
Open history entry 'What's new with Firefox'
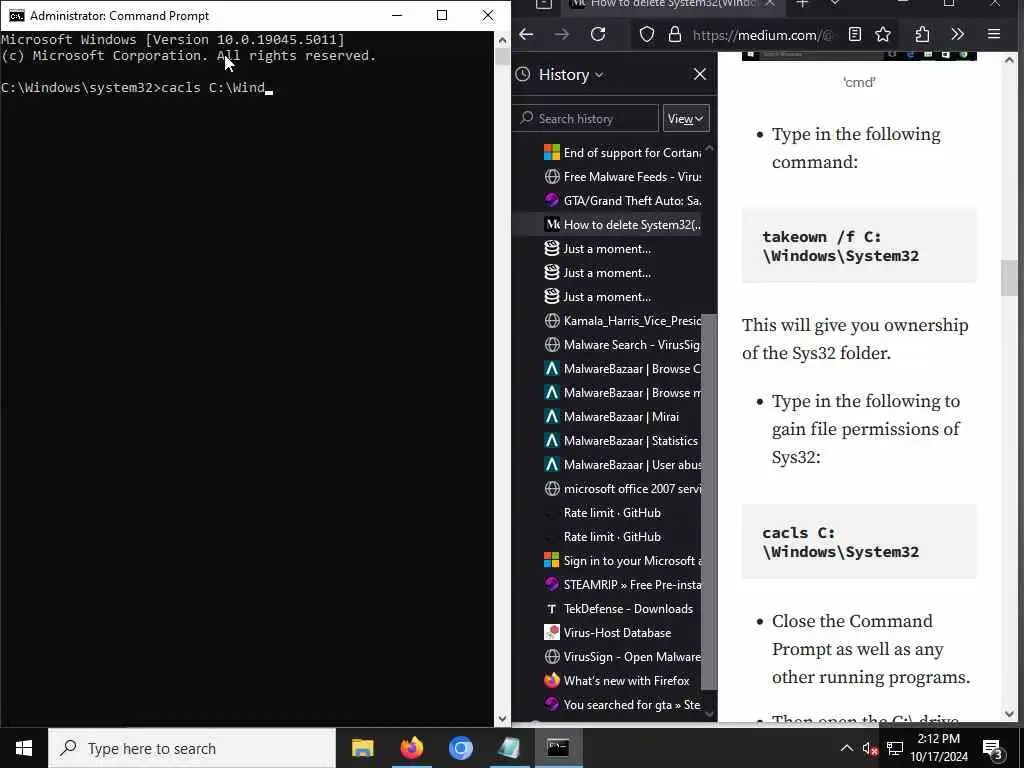click(x=616, y=681)
